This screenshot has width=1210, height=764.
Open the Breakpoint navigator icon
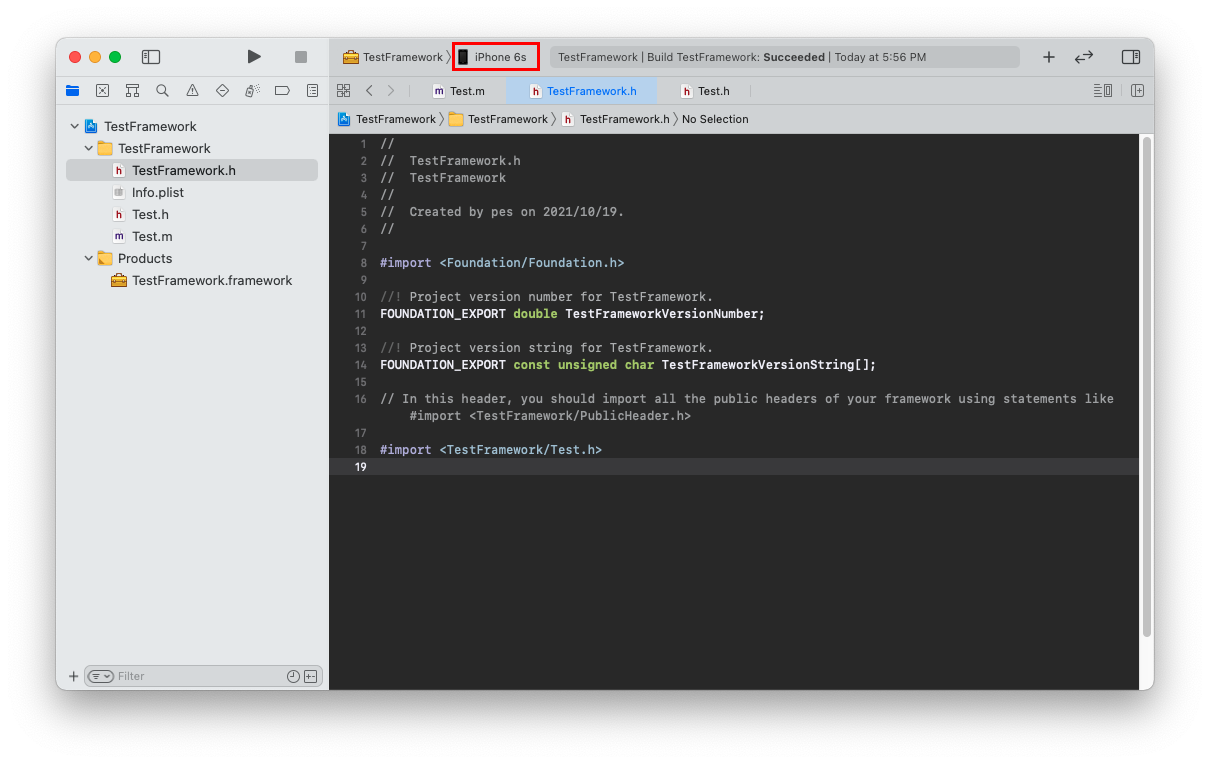coord(282,90)
